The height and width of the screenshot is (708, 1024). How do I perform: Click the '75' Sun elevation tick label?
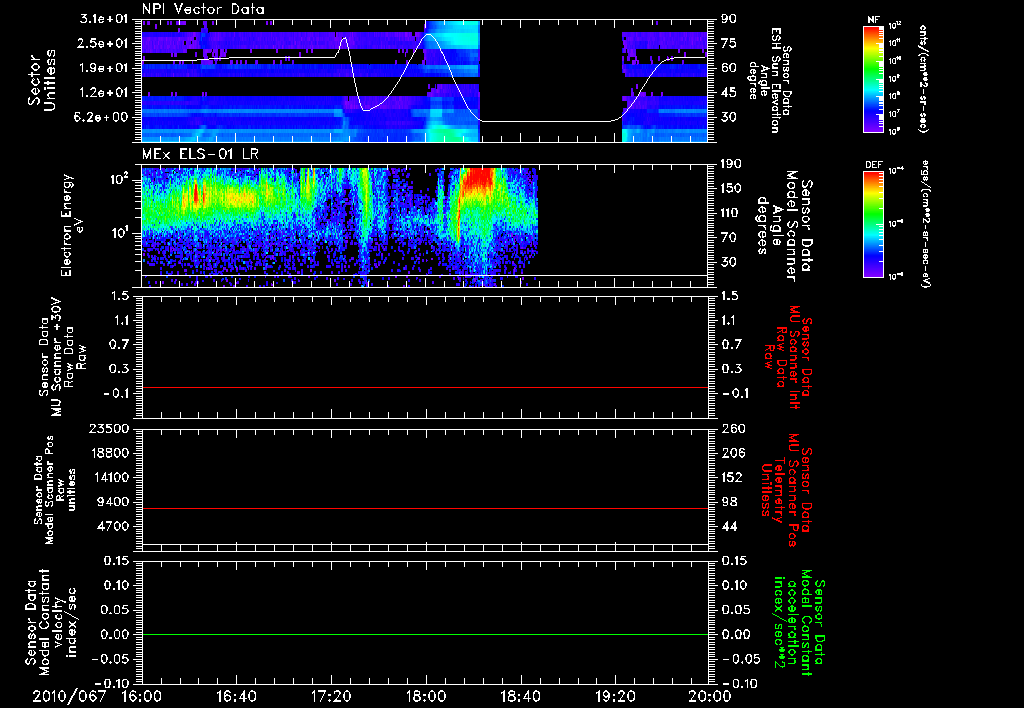(x=729, y=43)
